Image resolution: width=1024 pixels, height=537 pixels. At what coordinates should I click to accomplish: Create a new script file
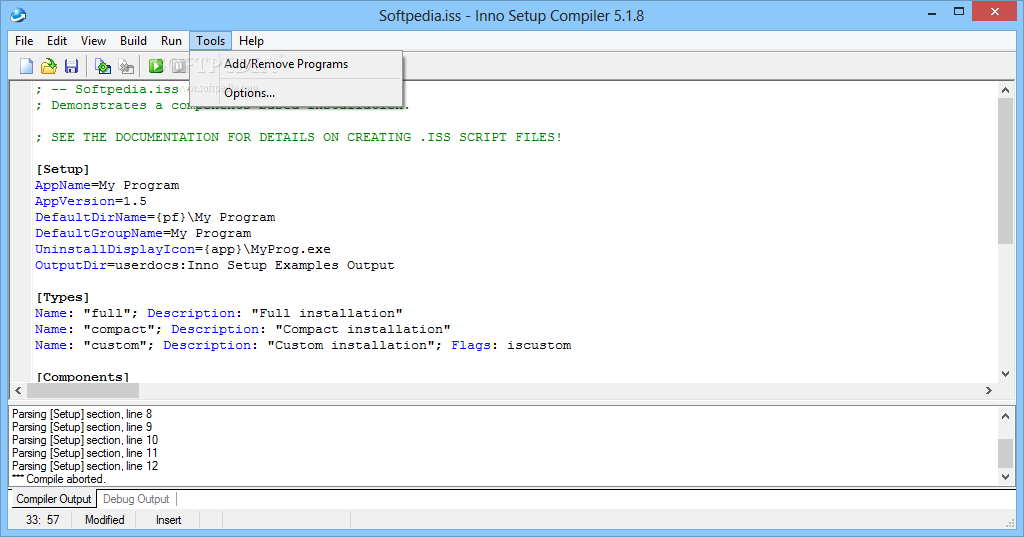coord(26,66)
